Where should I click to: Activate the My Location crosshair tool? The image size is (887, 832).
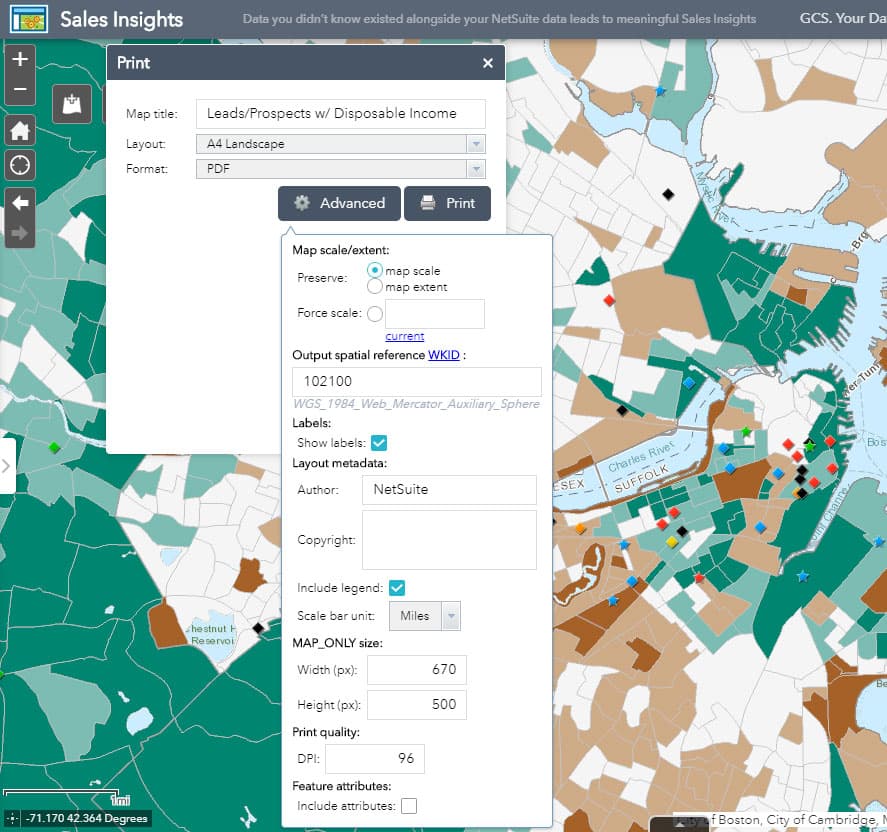(18, 164)
